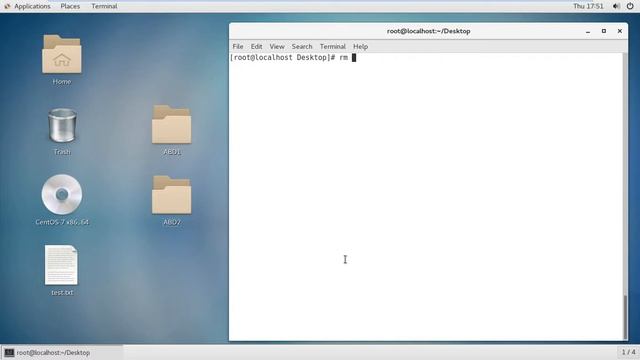Open the terminal File menu
This screenshot has height=360, width=640.
pos(238,47)
